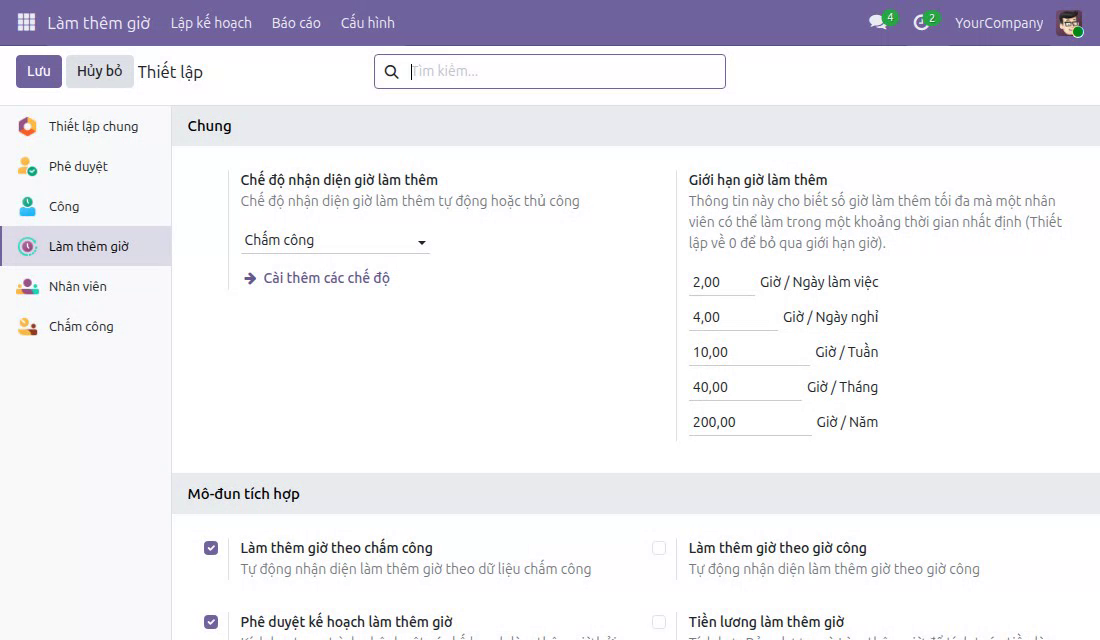Viewport: 1100px width, 640px height.
Task: Open the Nhân viên settings tab
Action: [x=86, y=286]
